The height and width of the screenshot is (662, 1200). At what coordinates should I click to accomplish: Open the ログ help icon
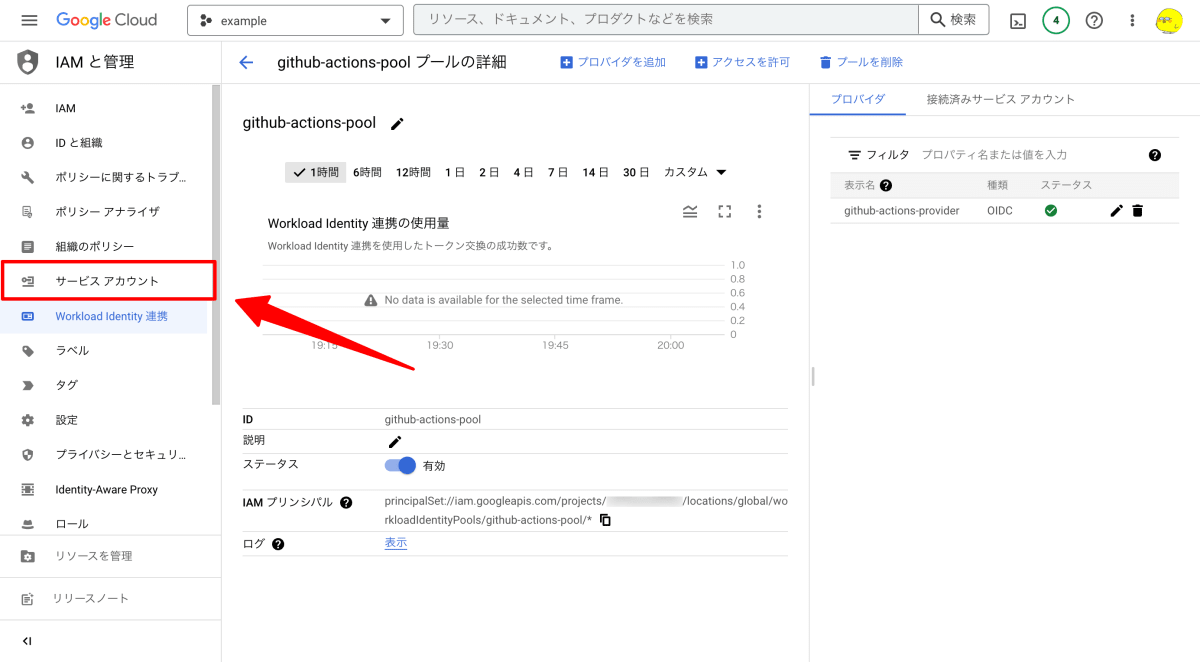[278, 544]
